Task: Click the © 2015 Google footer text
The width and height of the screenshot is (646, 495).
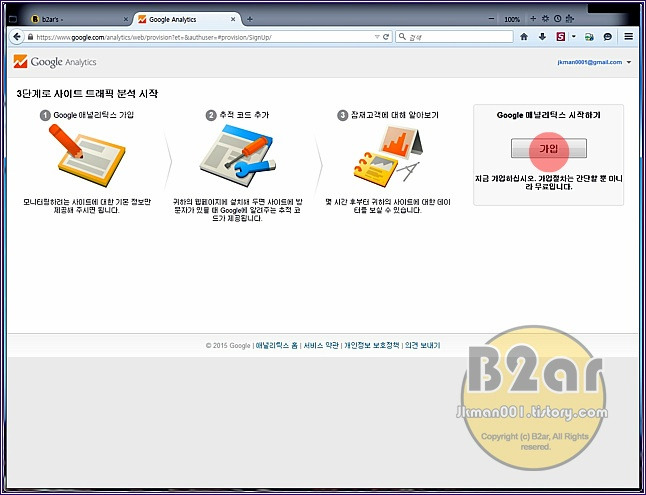Action: pyautogui.click(x=228, y=345)
